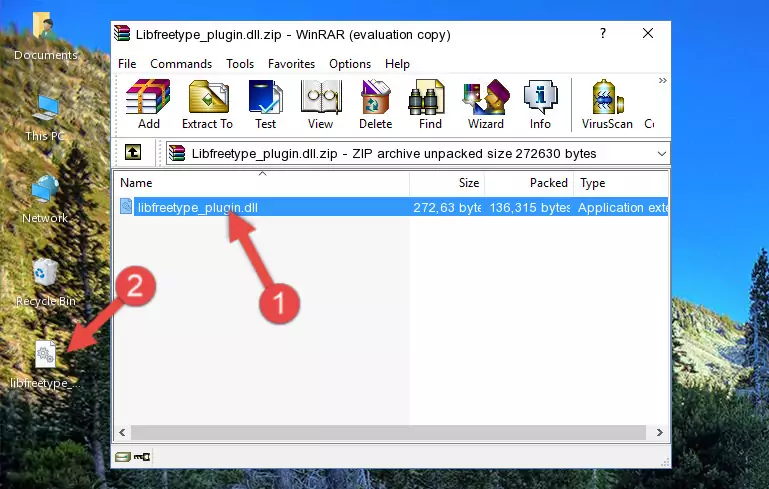
Task: Close the WinRAR window
Action: 648,33
